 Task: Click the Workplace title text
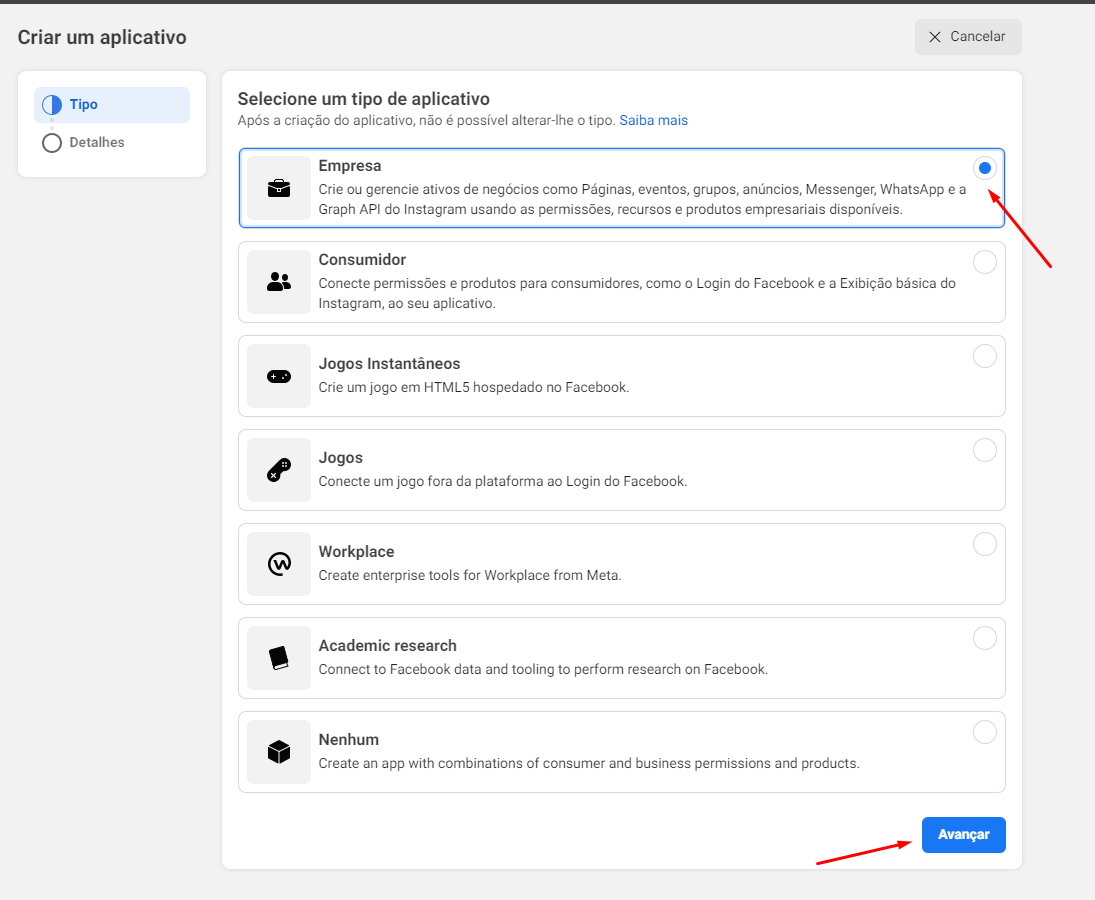tap(356, 552)
